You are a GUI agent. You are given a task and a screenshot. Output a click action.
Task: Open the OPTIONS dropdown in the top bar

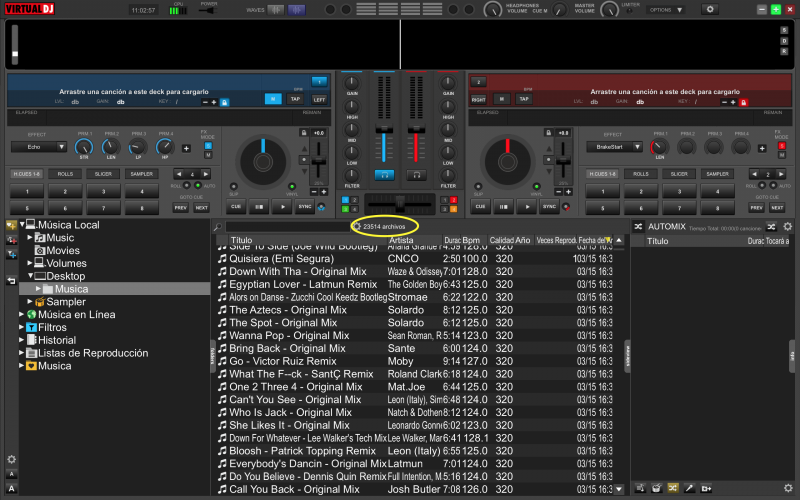[666, 10]
